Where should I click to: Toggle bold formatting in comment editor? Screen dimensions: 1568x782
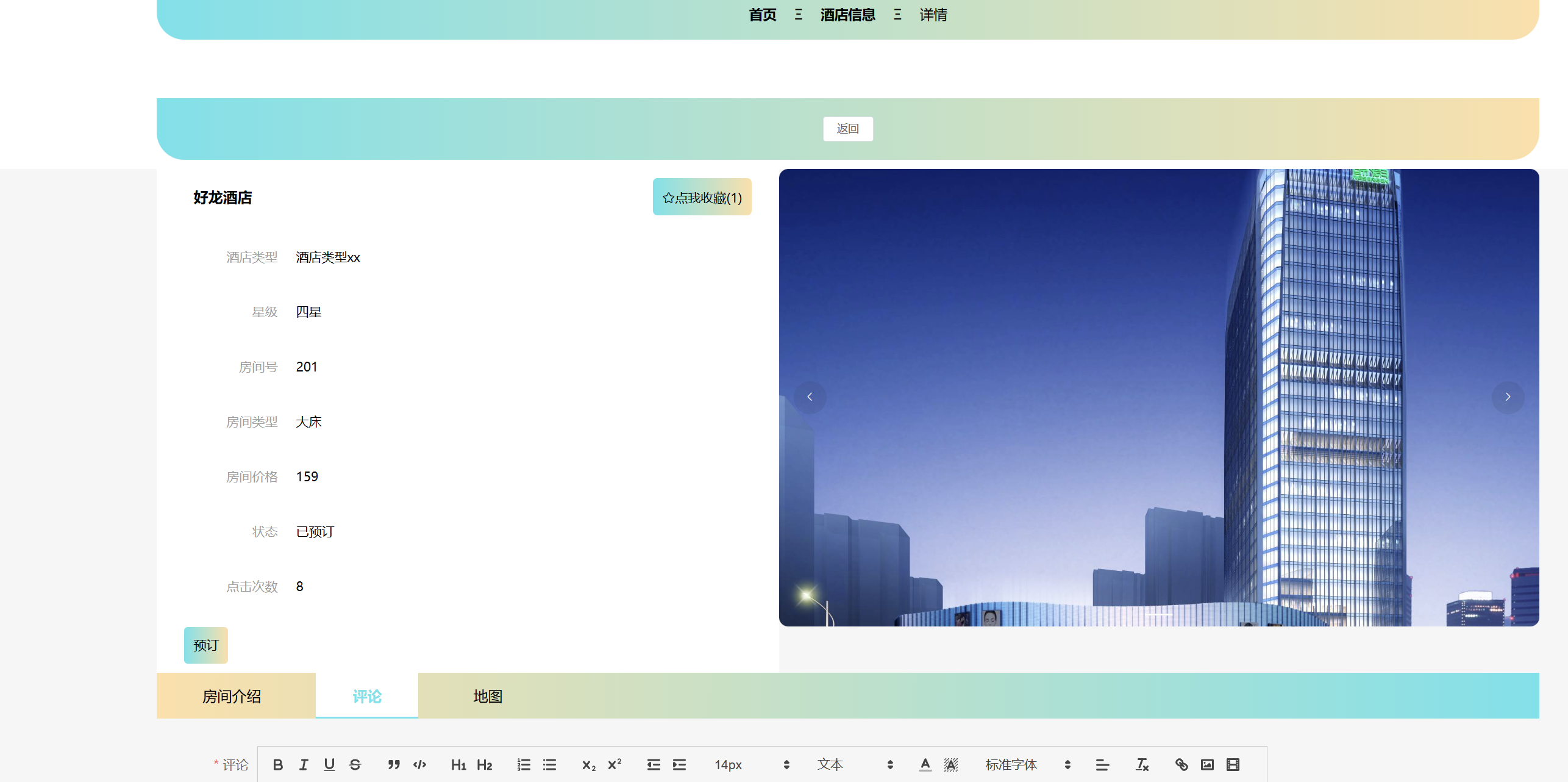pos(278,764)
